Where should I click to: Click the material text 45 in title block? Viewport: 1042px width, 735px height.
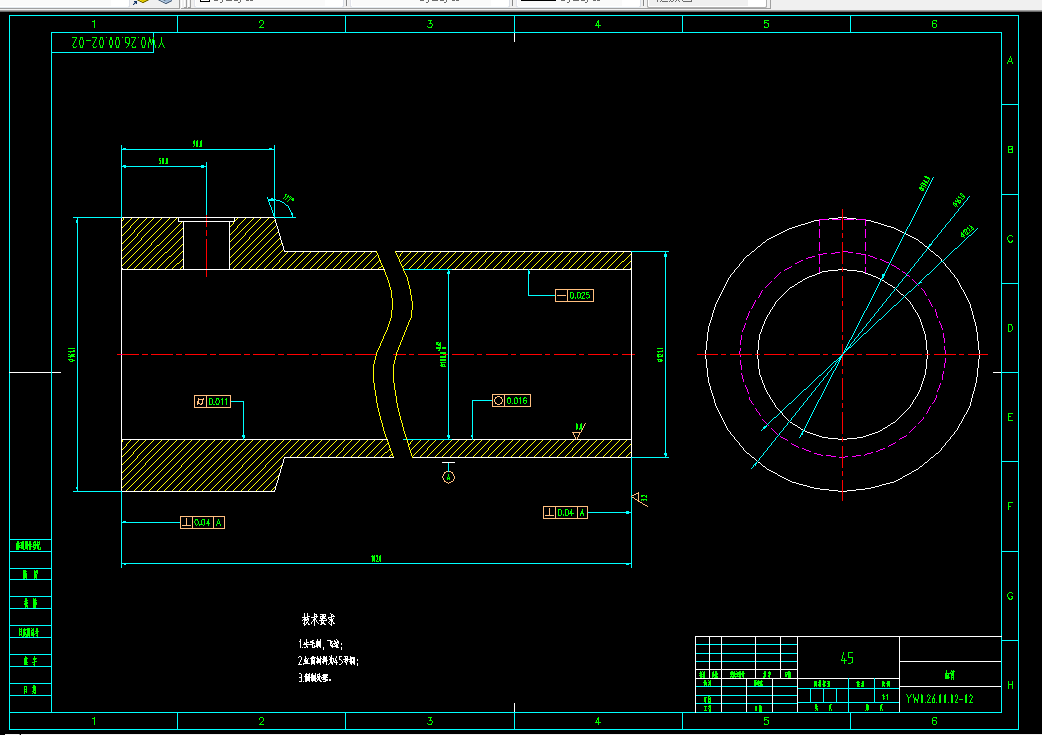847,659
